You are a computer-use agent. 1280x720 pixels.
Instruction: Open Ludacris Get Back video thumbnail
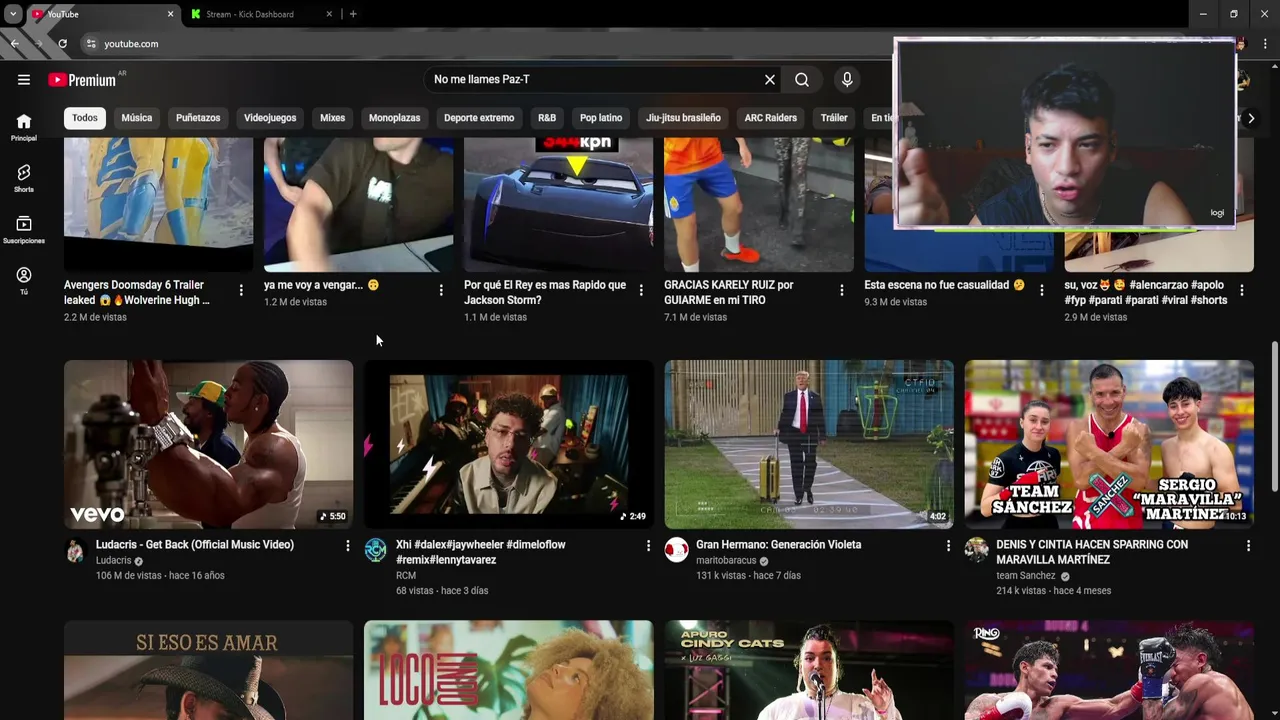point(208,444)
